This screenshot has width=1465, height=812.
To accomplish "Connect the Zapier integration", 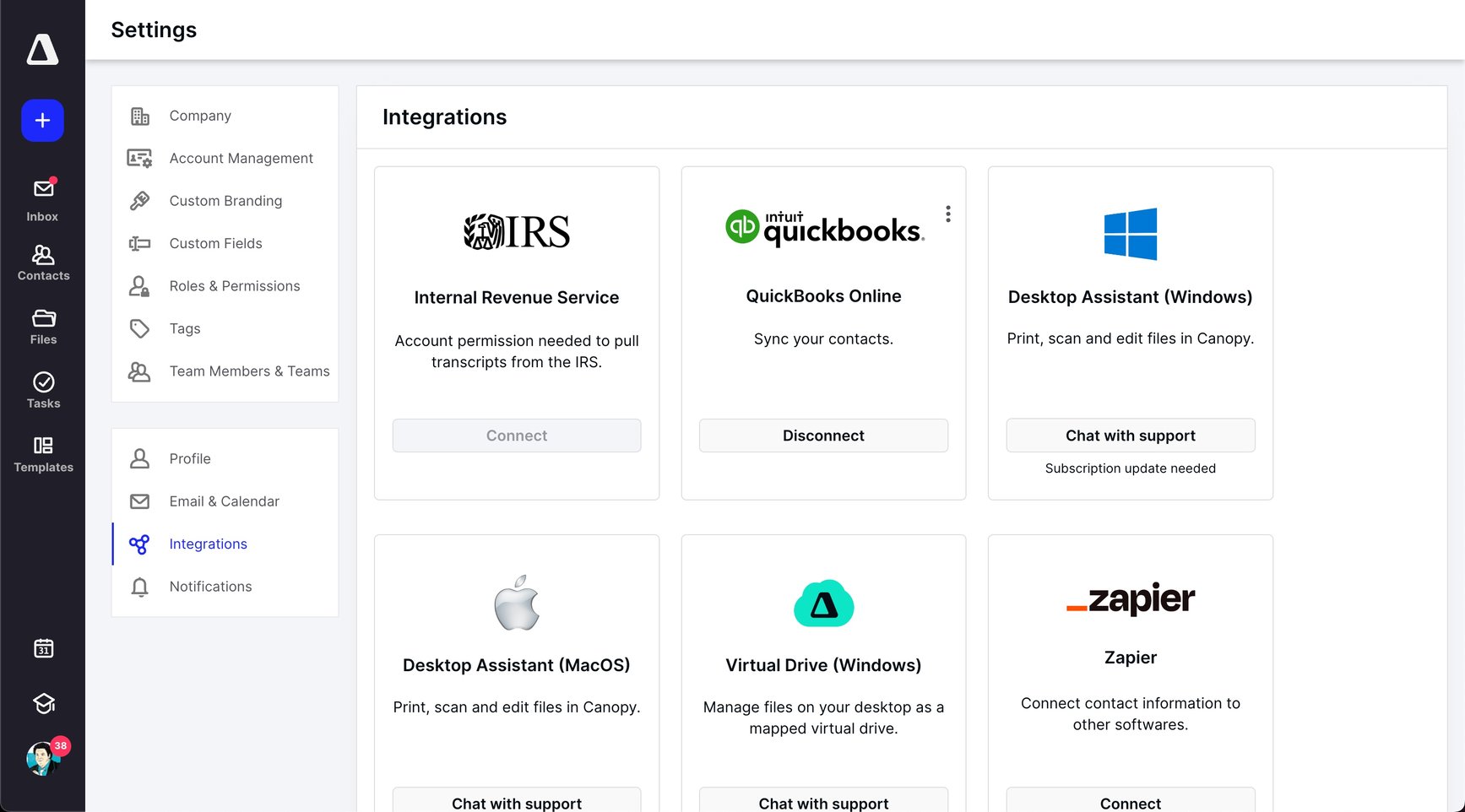I will click(x=1130, y=801).
